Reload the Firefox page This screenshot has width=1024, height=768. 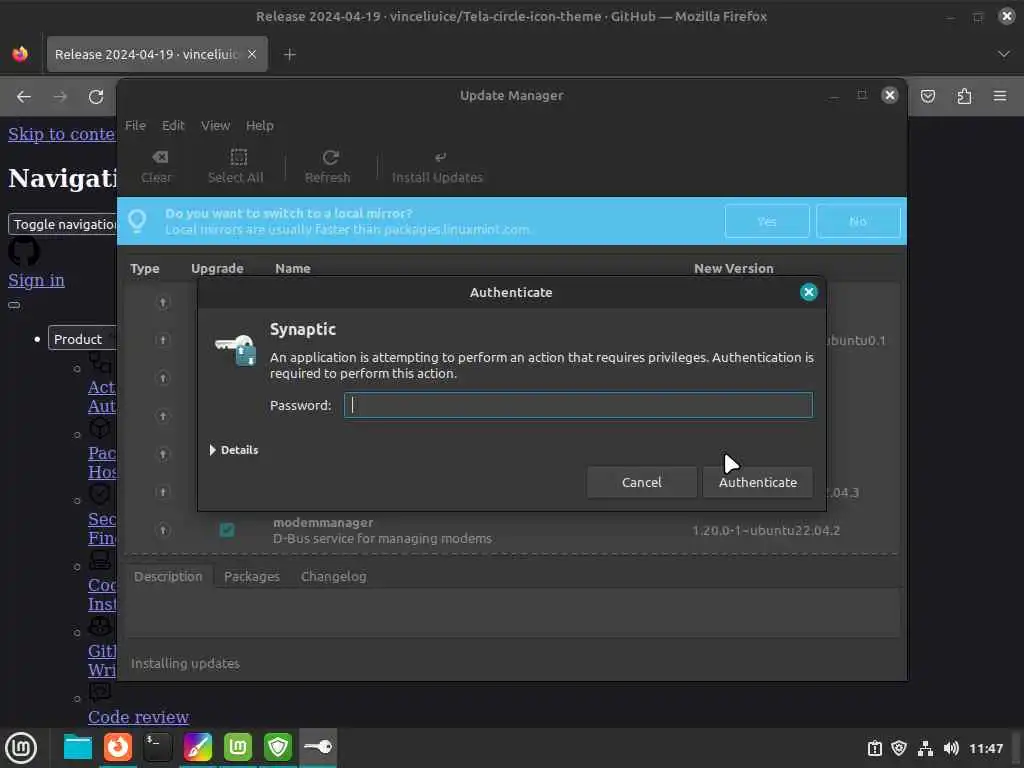pos(96,97)
